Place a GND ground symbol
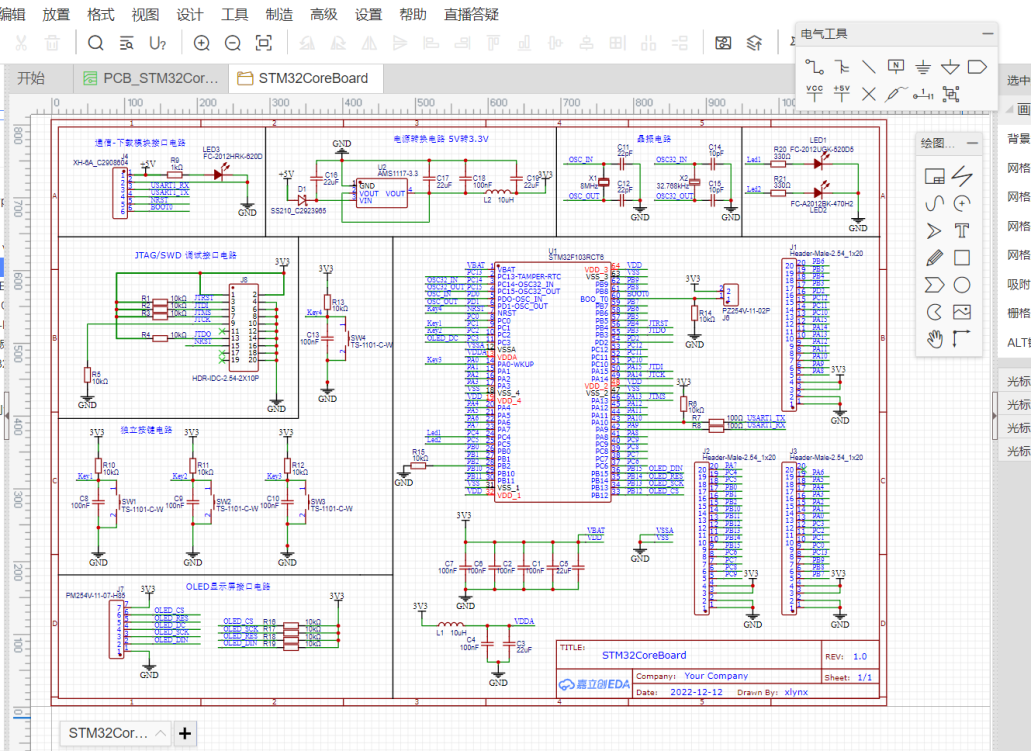The image size is (1031, 751). click(923, 66)
